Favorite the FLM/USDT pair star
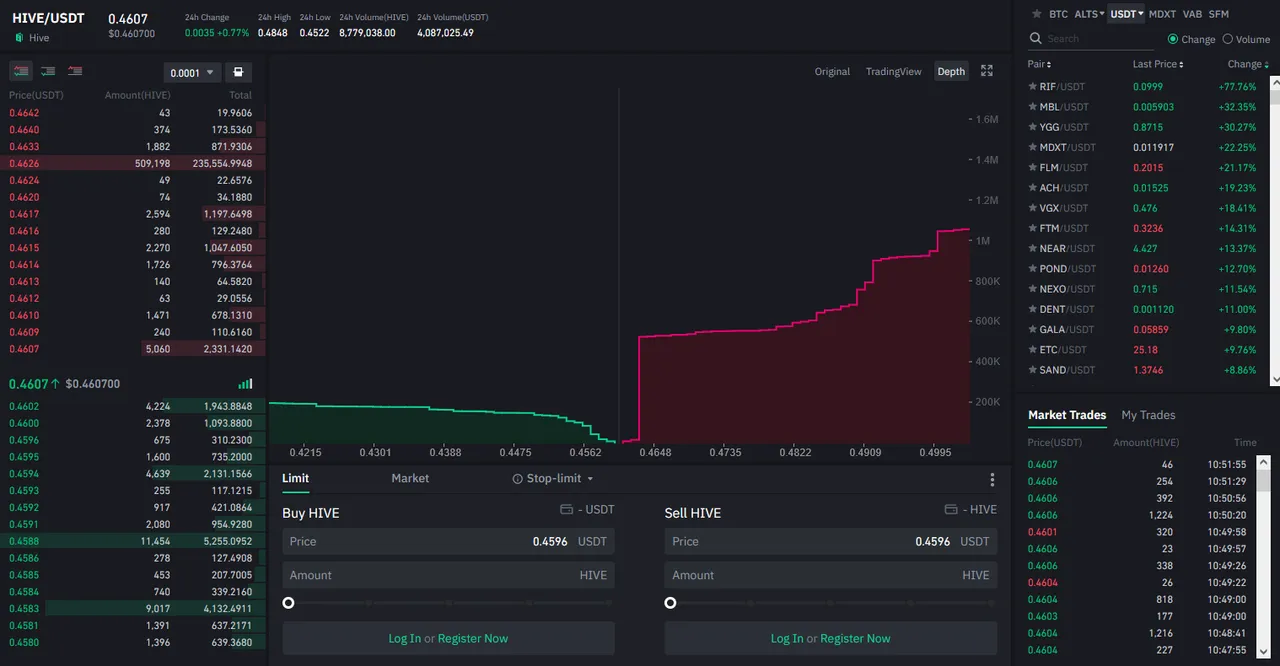The width and height of the screenshot is (1280, 666). [1032, 168]
